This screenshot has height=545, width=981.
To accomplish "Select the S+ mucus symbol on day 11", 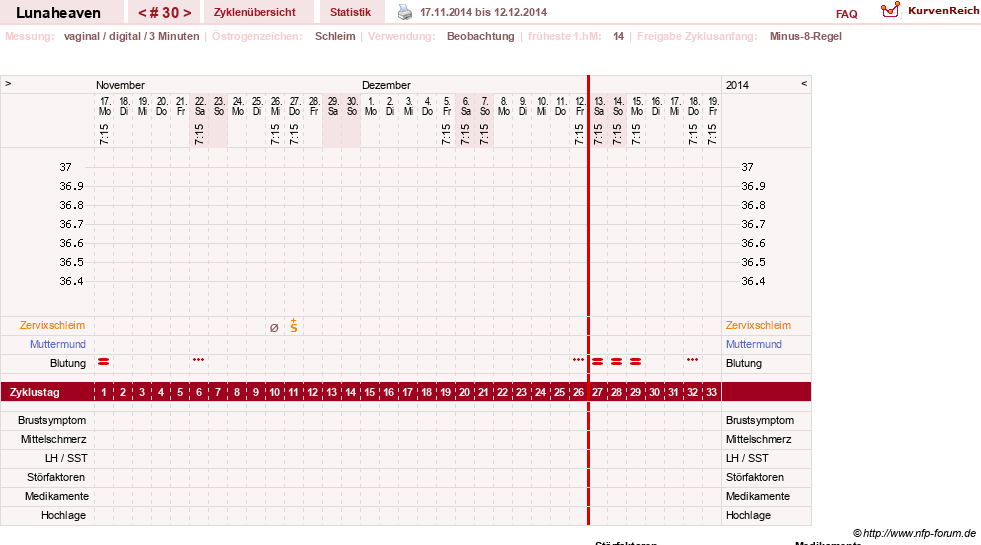I will click(x=293, y=325).
